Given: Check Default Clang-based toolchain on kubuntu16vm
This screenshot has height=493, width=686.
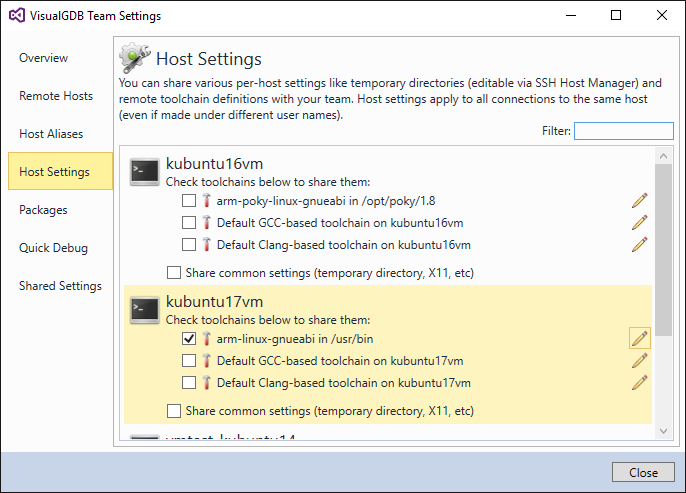Looking at the screenshot, I should click(189, 245).
